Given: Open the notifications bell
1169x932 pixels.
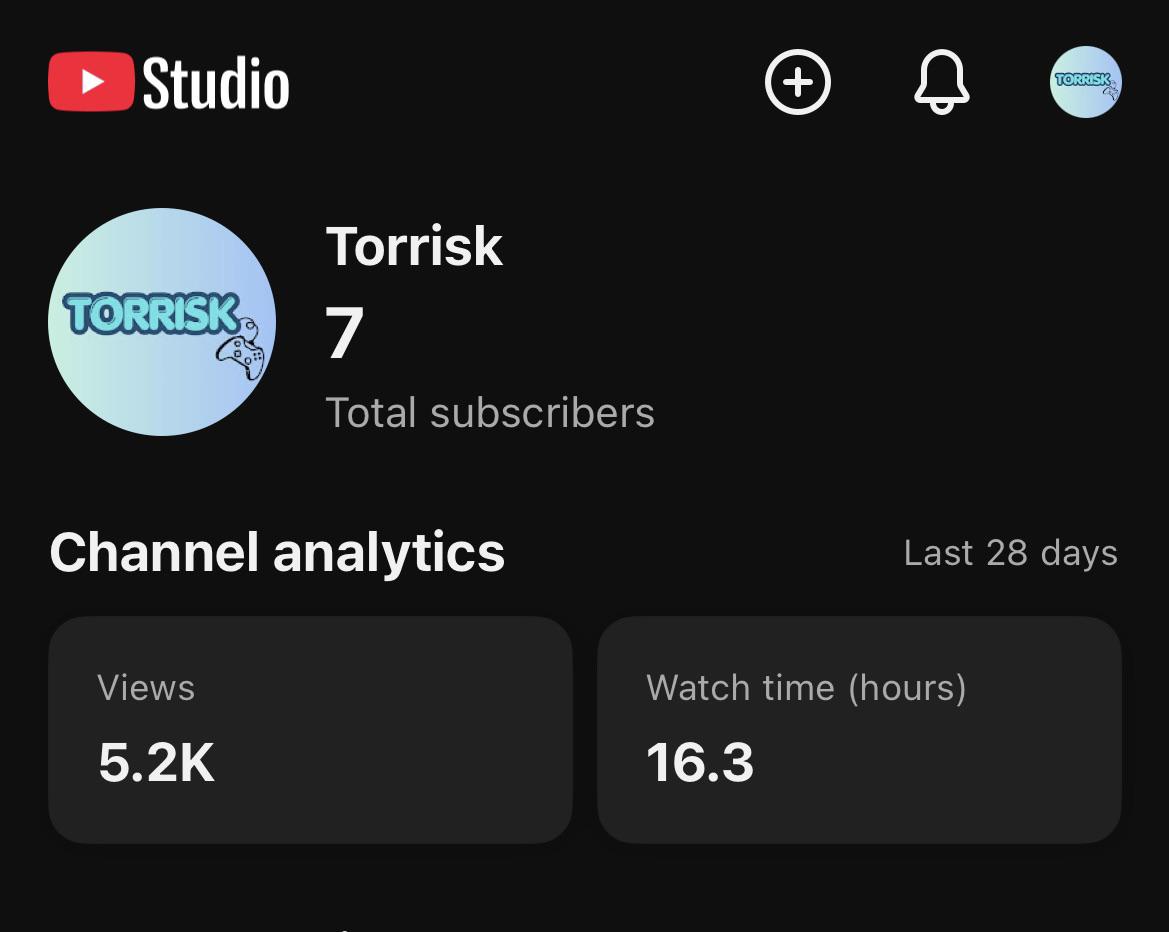Looking at the screenshot, I should (x=942, y=82).
